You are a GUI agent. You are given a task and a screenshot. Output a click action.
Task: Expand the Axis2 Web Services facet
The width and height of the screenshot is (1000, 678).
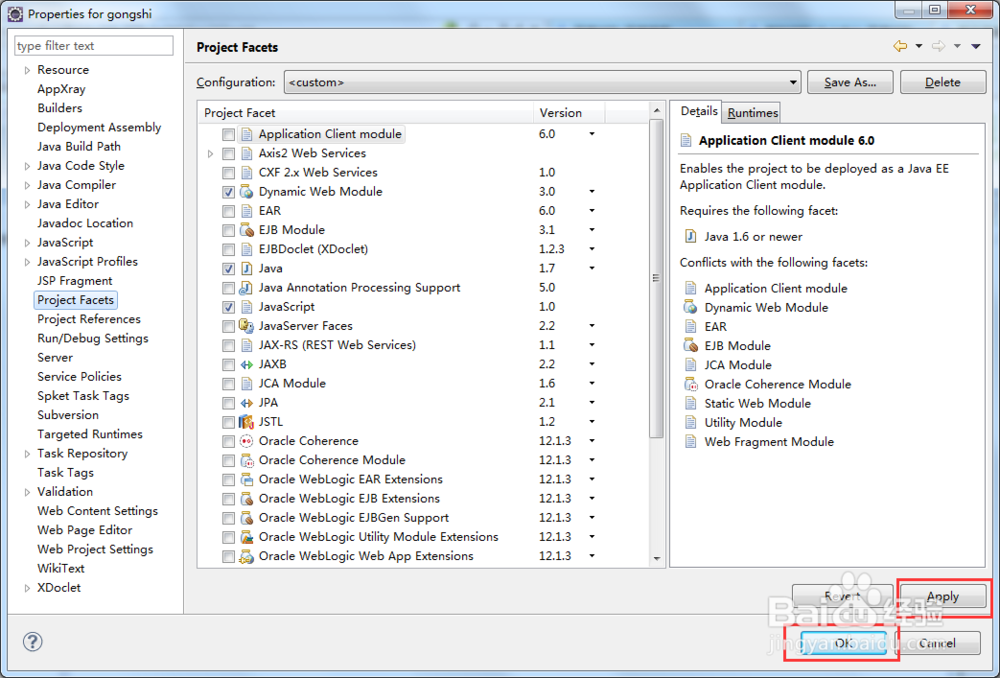pyautogui.click(x=210, y=154)
